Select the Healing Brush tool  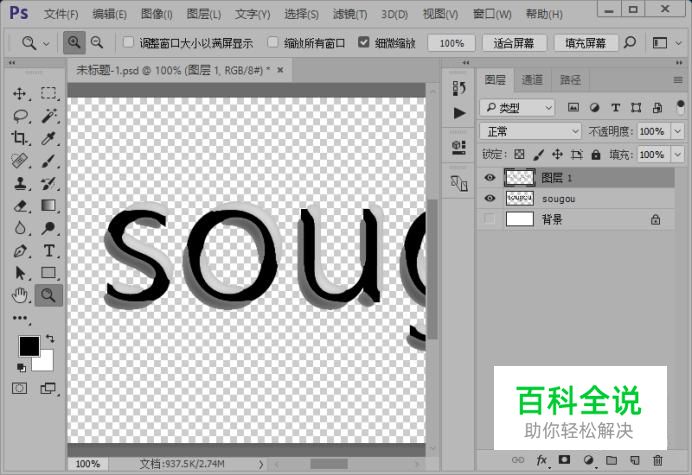19,161
